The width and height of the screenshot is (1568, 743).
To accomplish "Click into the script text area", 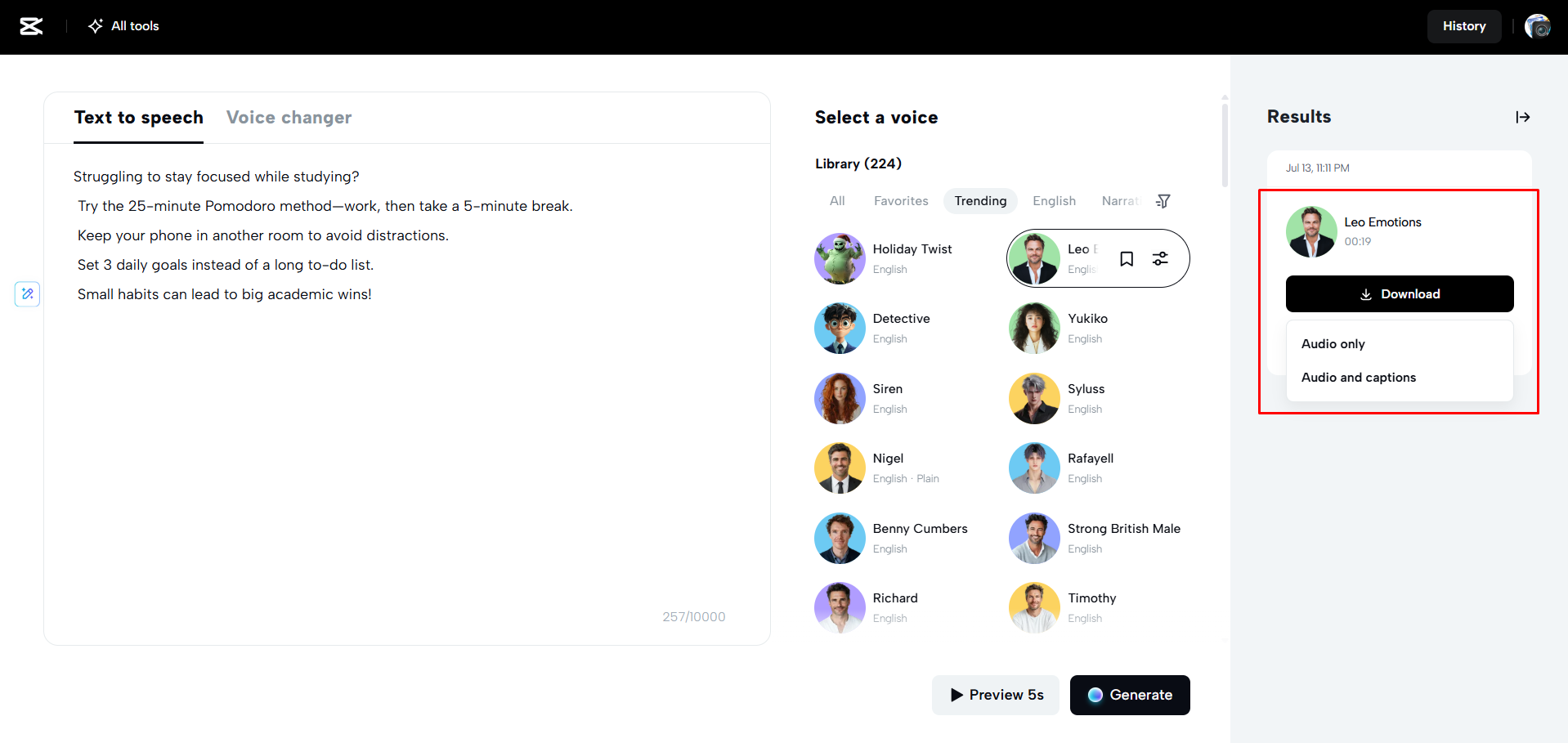I will point(406,450).
